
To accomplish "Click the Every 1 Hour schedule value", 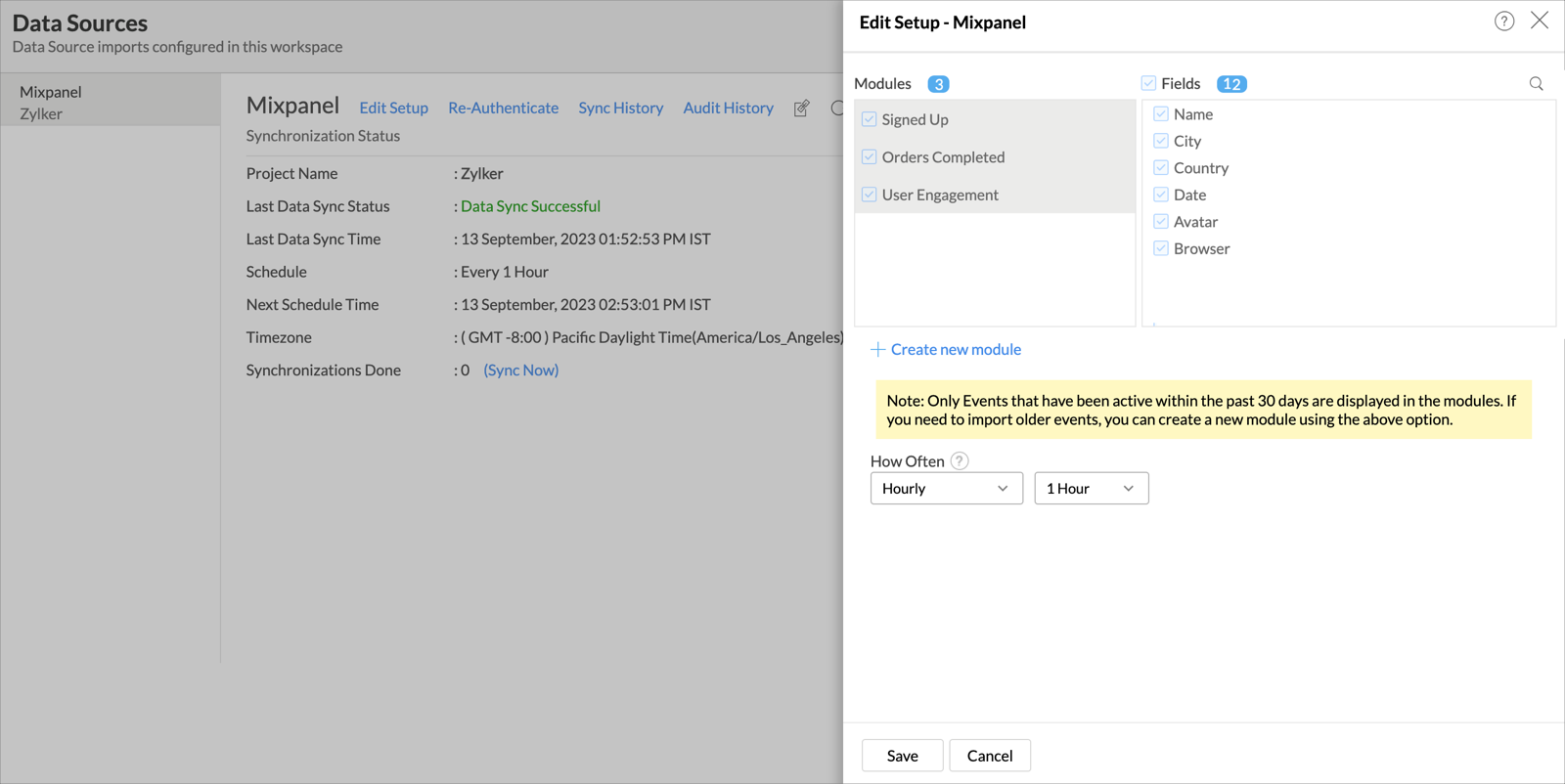I will tap(505, 272).
